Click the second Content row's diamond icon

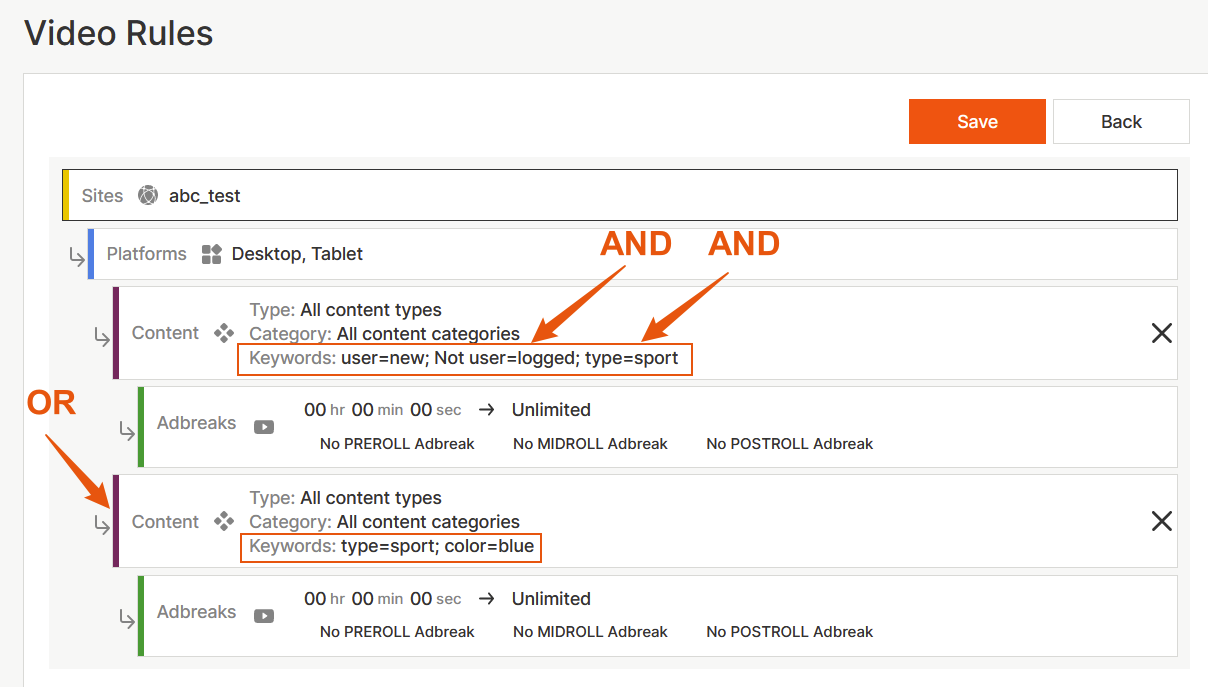coord(224,521)
